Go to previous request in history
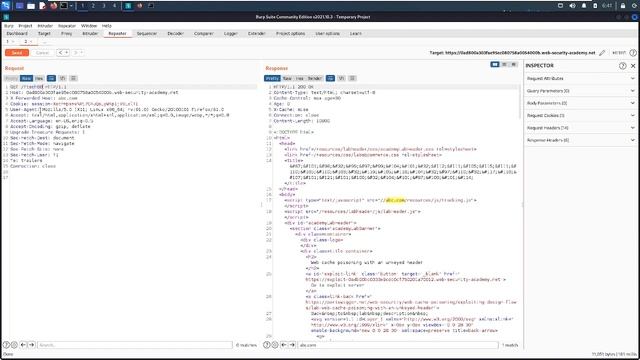The image size is (640, 360). click(60, 53)
